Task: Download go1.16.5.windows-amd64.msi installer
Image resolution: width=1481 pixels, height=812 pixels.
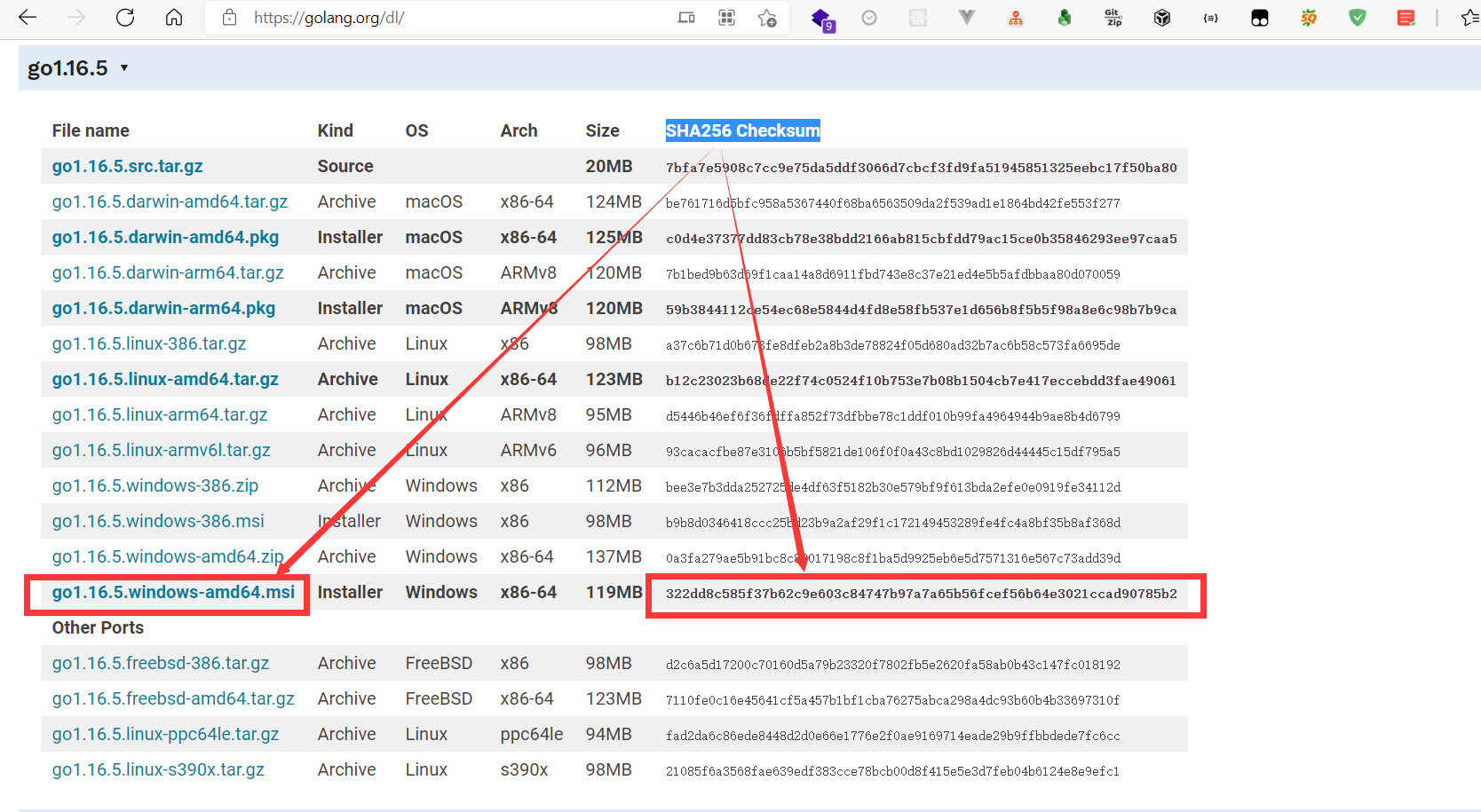Action: tap(173, 592)
